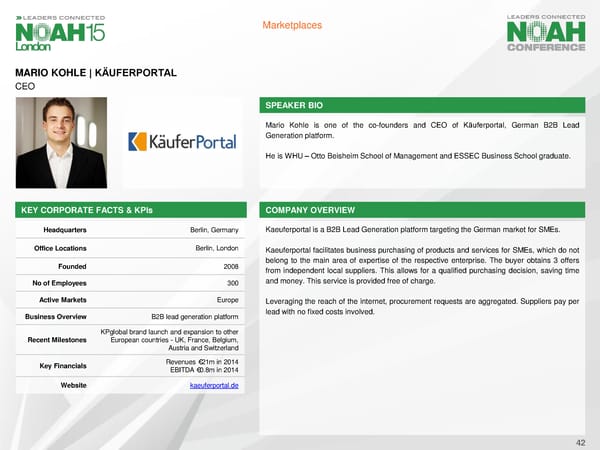Click the Active Markets row label

(62, 300)
